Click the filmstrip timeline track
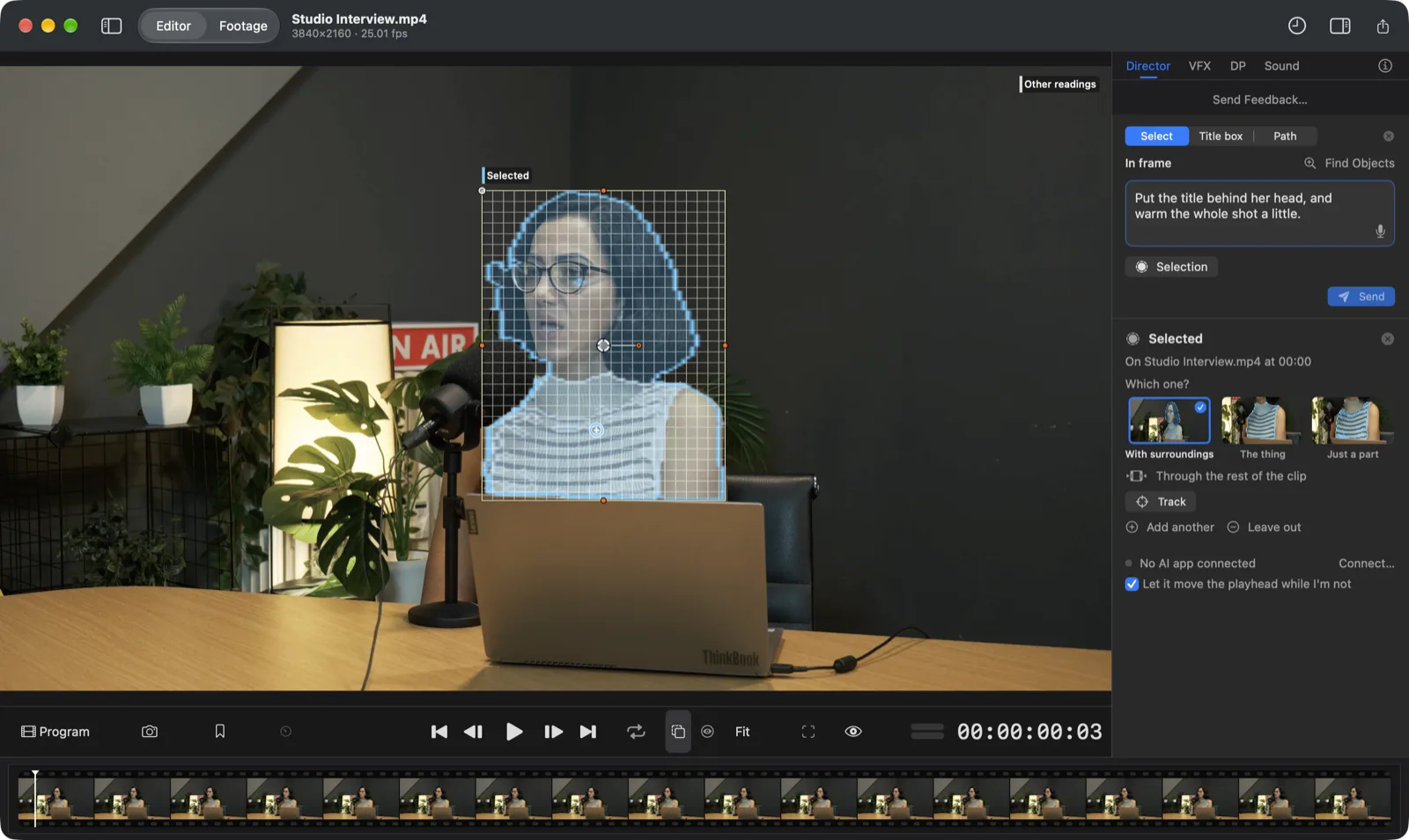This screenshot has height=840, width=1409. [704, 799]
